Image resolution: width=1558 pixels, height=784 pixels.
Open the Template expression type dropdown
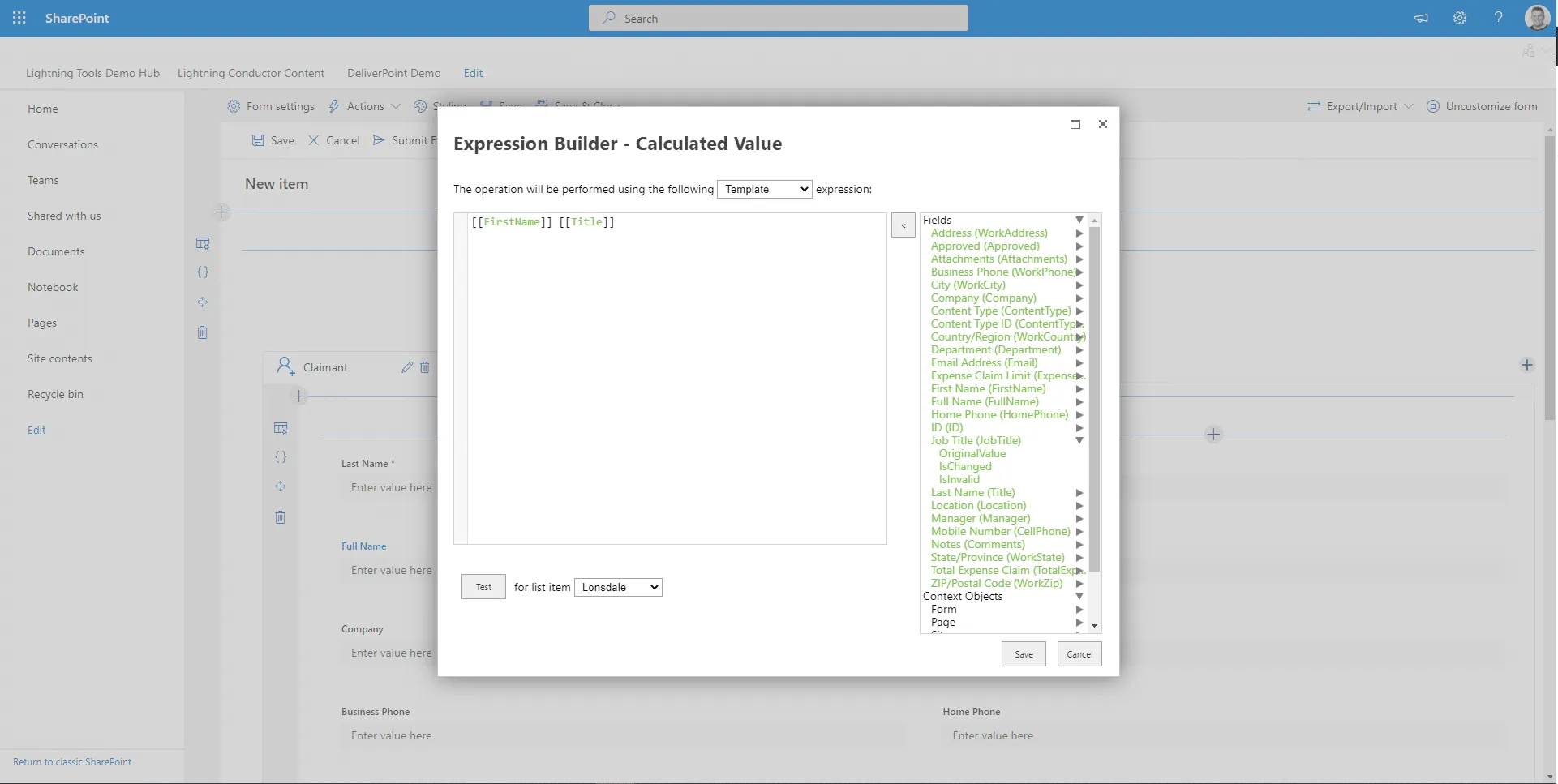click(763, 189)
